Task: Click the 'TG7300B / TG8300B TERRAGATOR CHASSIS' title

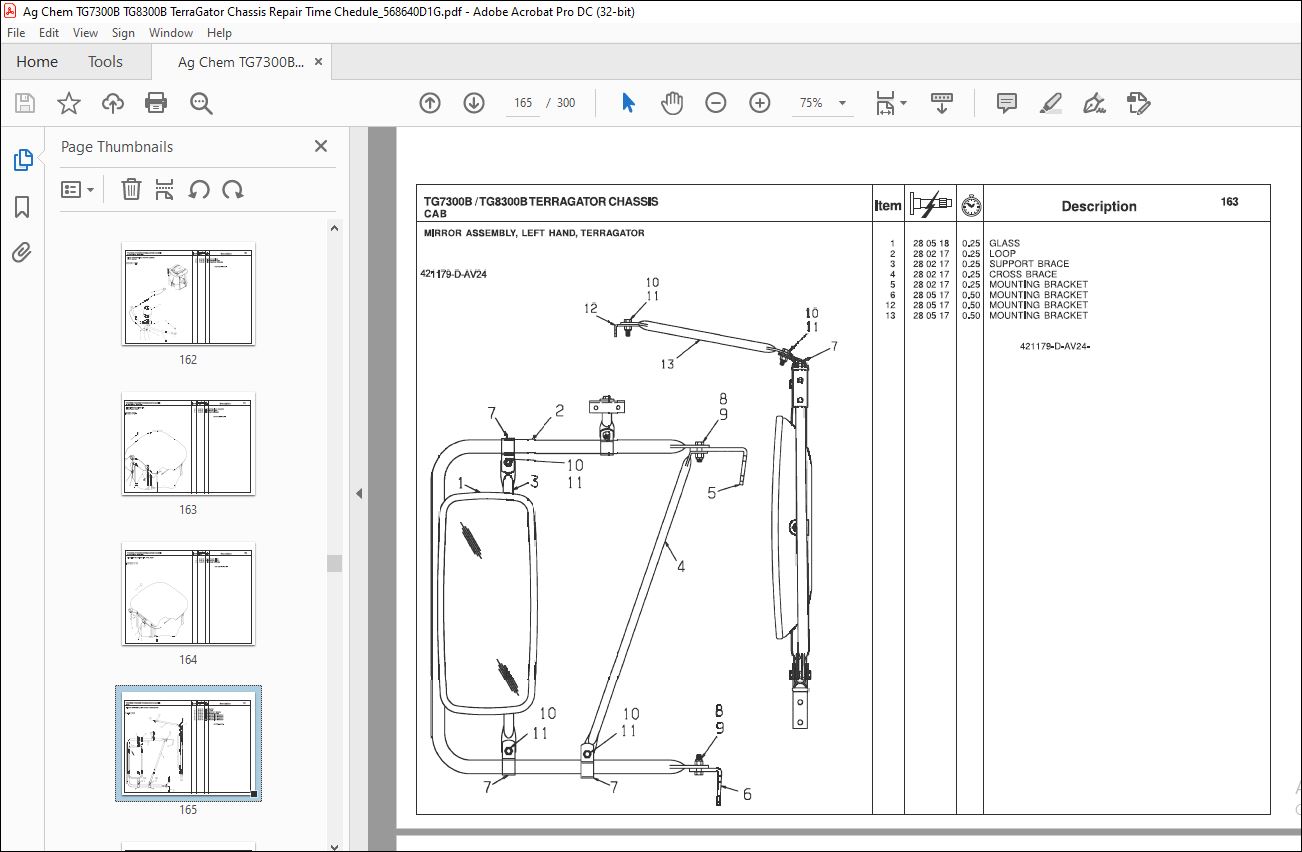Action: pos(541,202)
